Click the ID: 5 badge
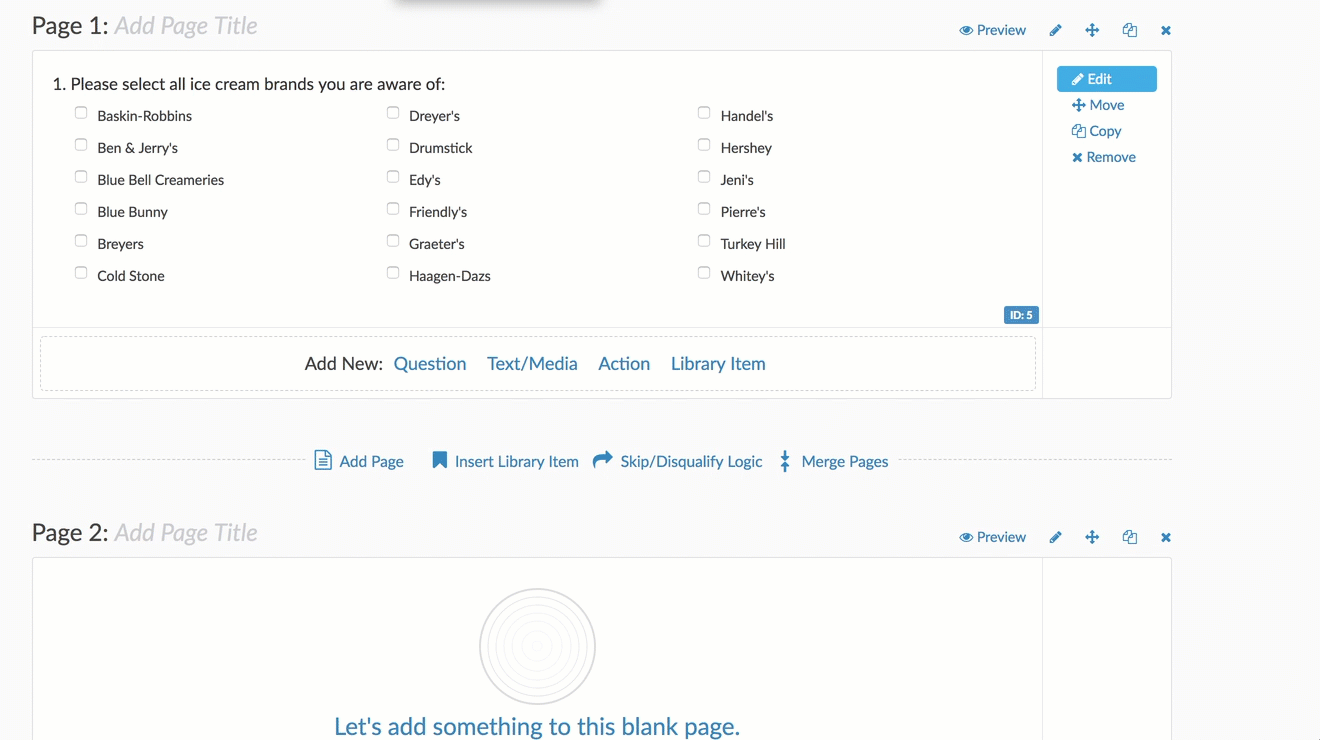The width and height of the screenshot is (1320, 740). [1021, 315]
